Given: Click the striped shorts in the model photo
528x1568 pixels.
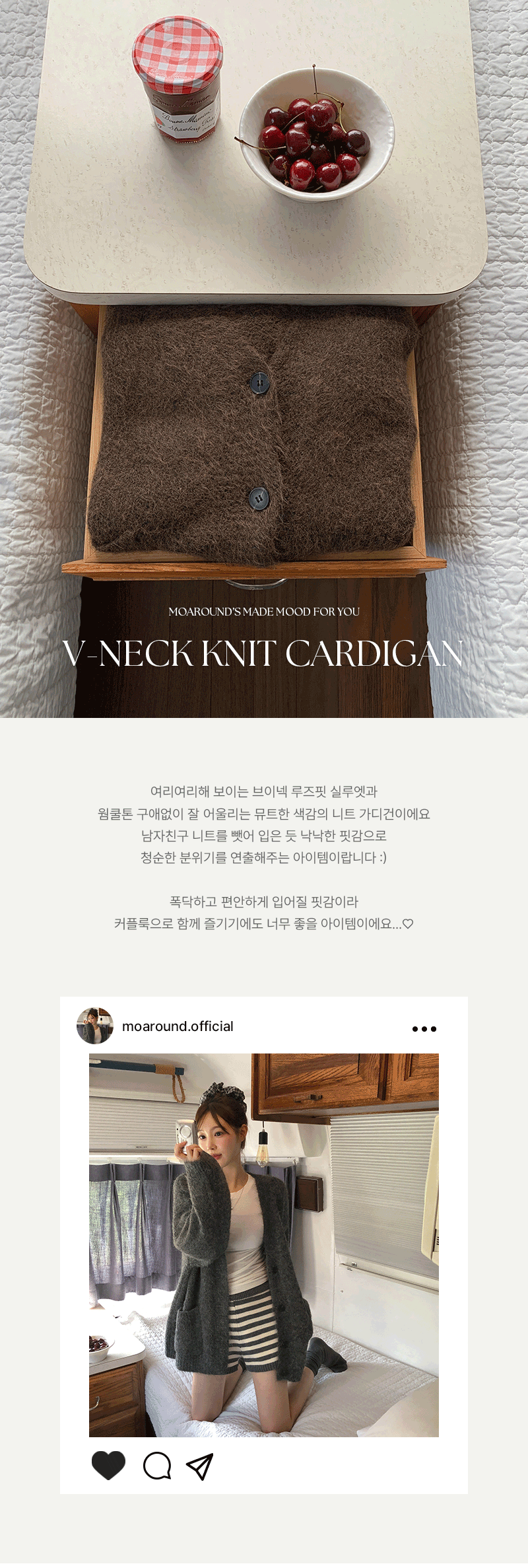Looking at the screenshot, I should click(x=251, y=1327).
